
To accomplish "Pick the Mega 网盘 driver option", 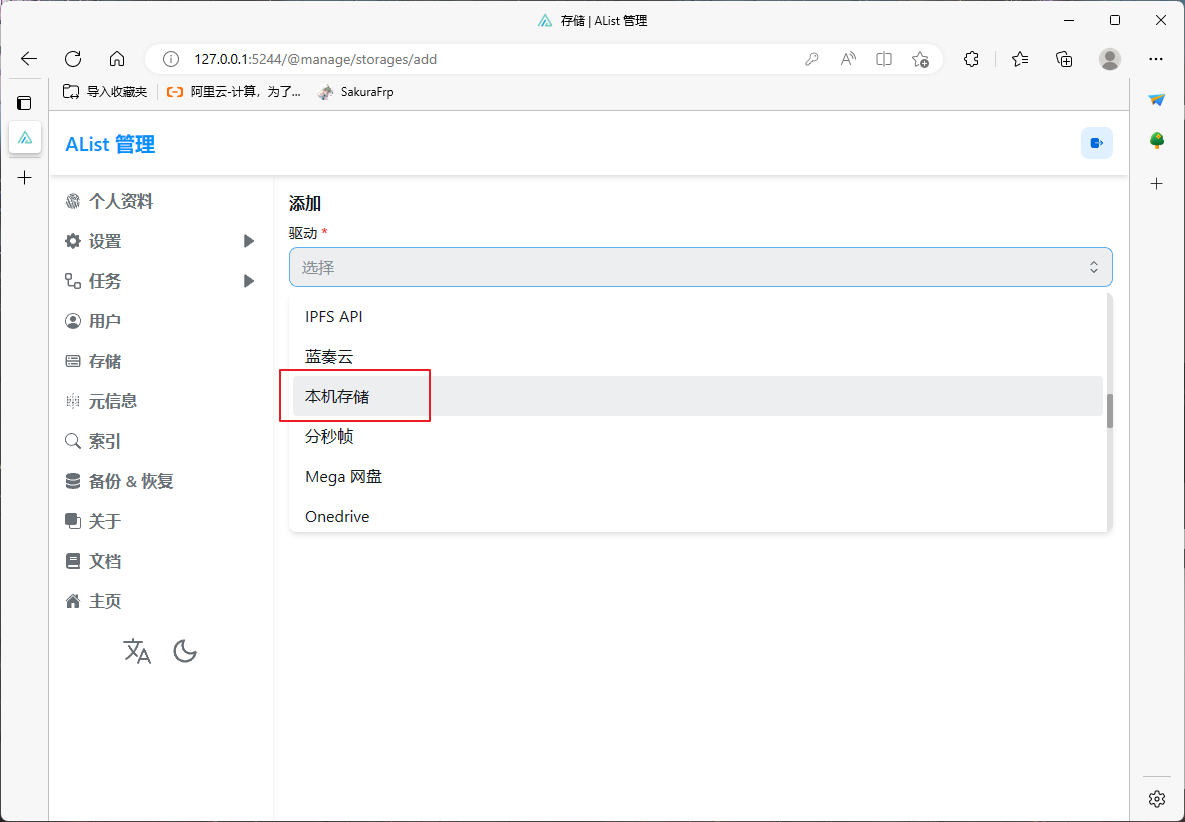I will [x=343, y=476].
